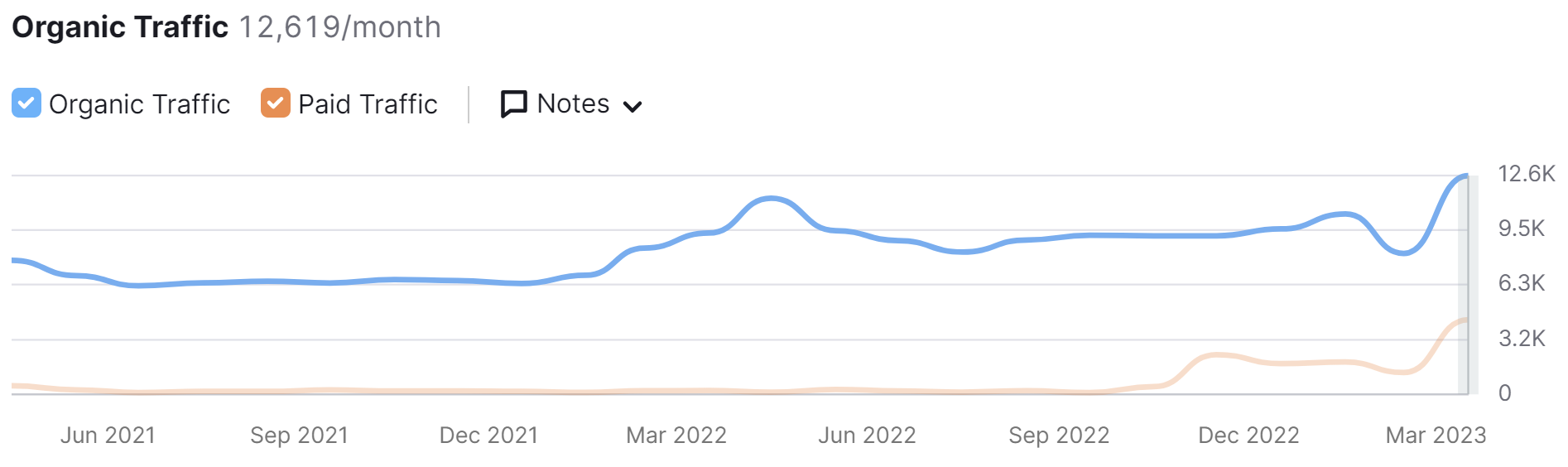The height and width of the screenshot is (467, 1568).
Task: Click the Dec 2022 axis label
Action: pos(1248,436)
